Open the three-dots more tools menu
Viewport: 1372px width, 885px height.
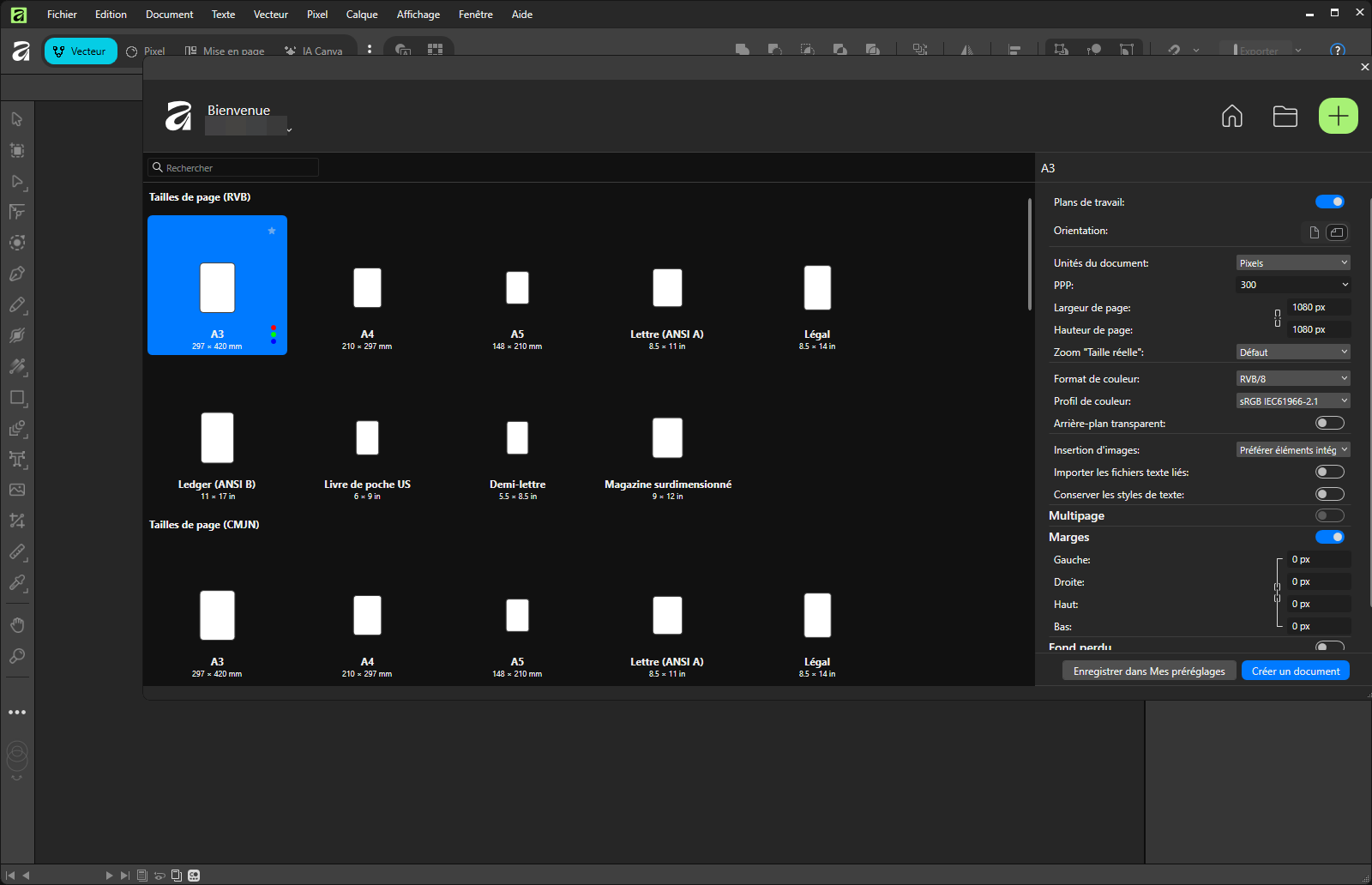(17, 712)
